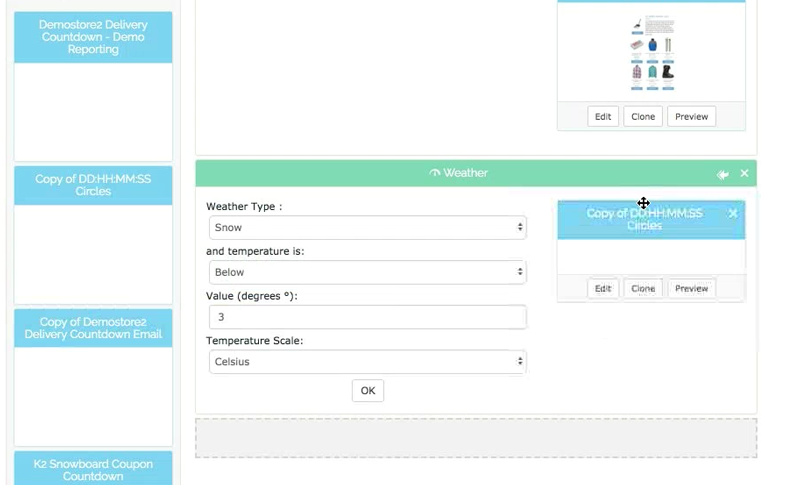Click the Weather header title text

pyautogui.click(x=465, y=173)
